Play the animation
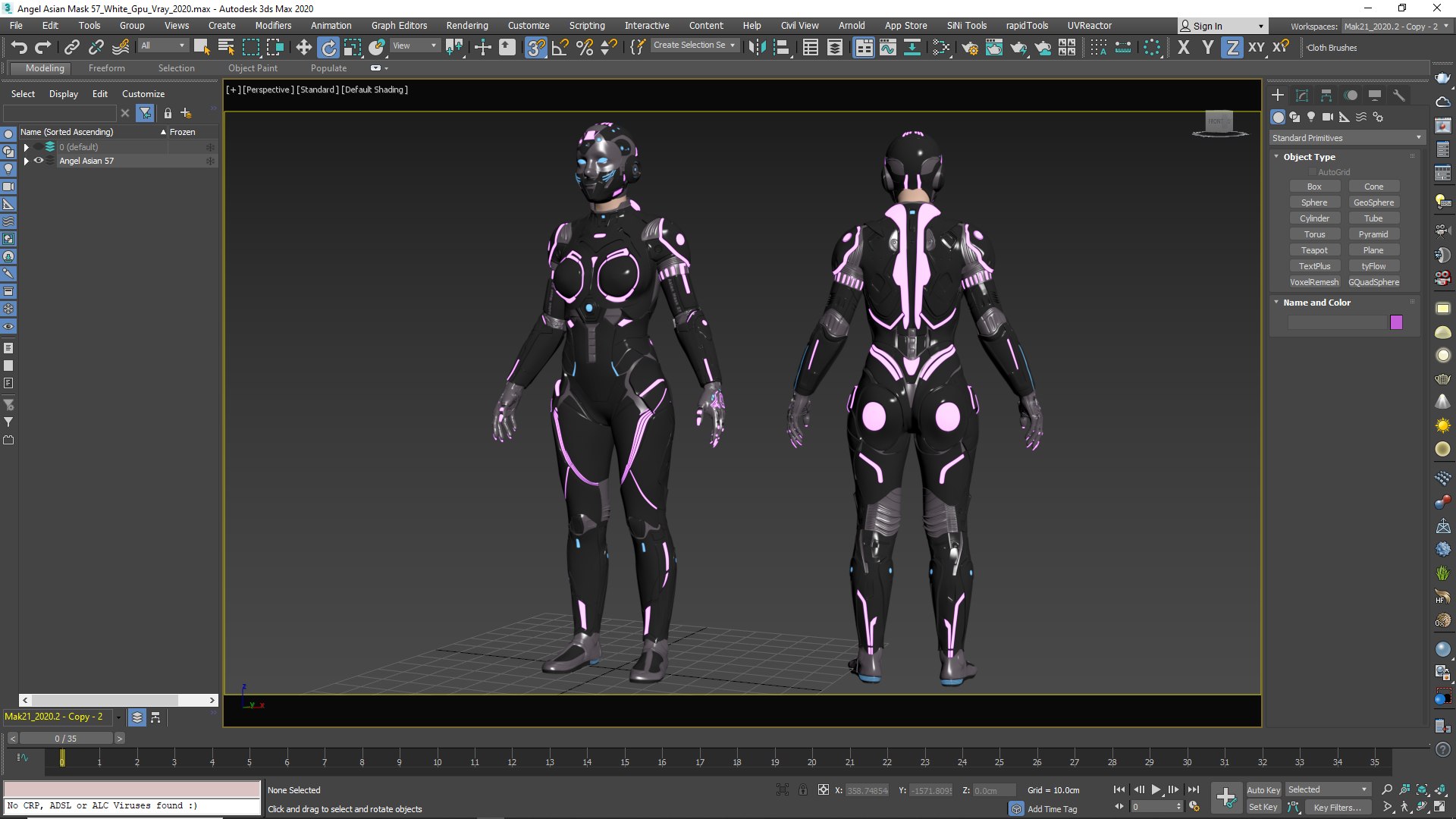The image size is (1456, 819). (x=1156, y=789)
